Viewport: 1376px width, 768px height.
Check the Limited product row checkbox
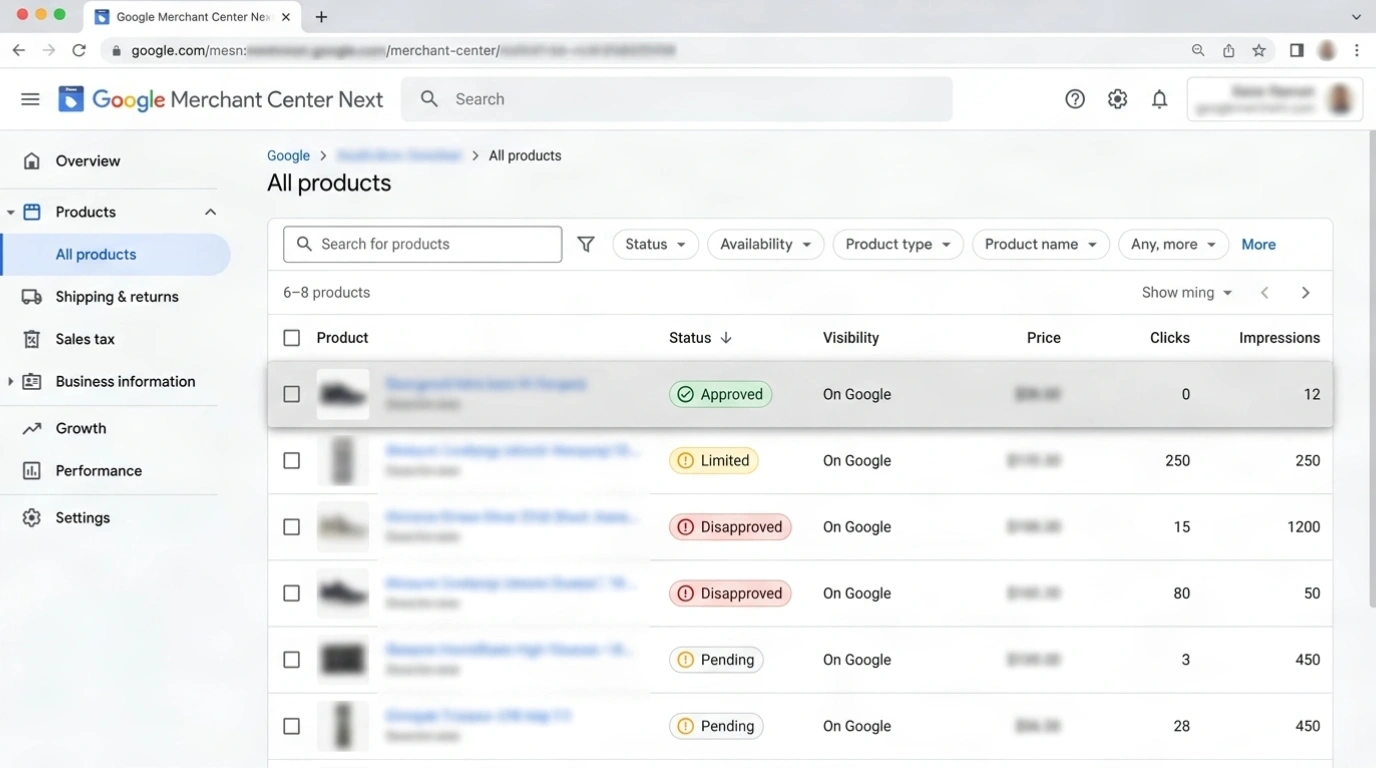coord(291,461)
